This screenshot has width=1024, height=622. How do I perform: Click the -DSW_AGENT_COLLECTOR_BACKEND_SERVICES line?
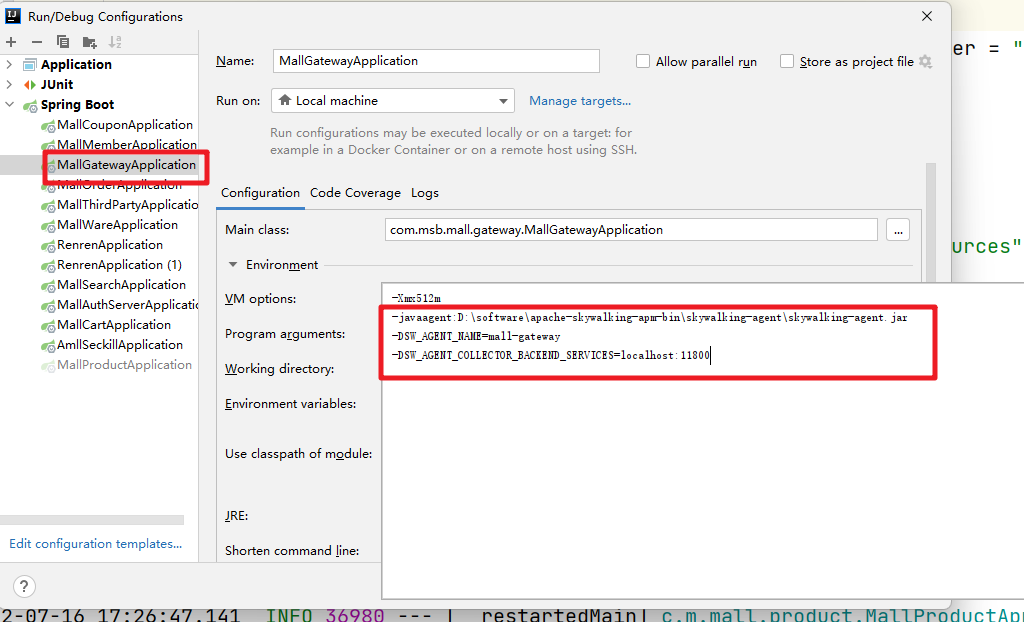[550, 355]
